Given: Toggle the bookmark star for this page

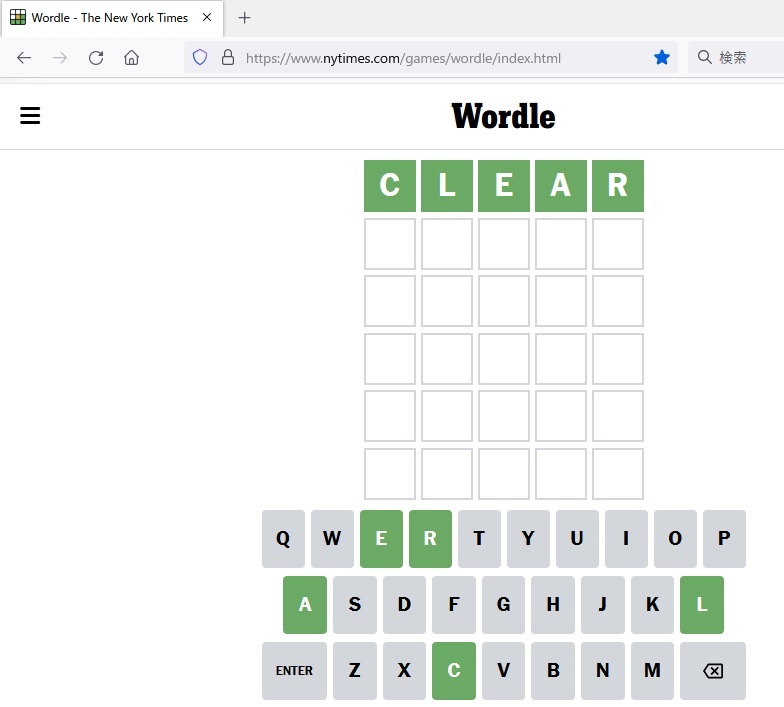Looking at the screenshot, I should coord(662,58).
